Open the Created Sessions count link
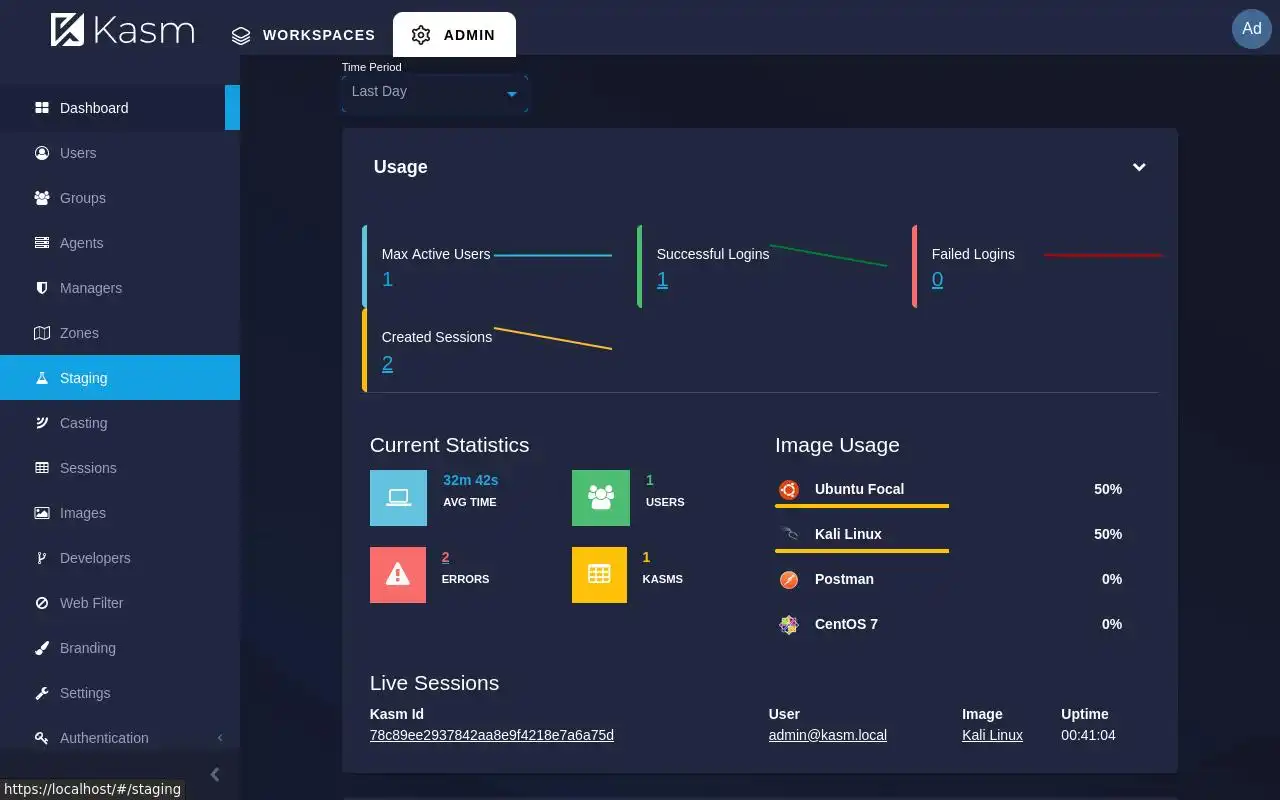 pyautogui.click(x=388, y=364)
